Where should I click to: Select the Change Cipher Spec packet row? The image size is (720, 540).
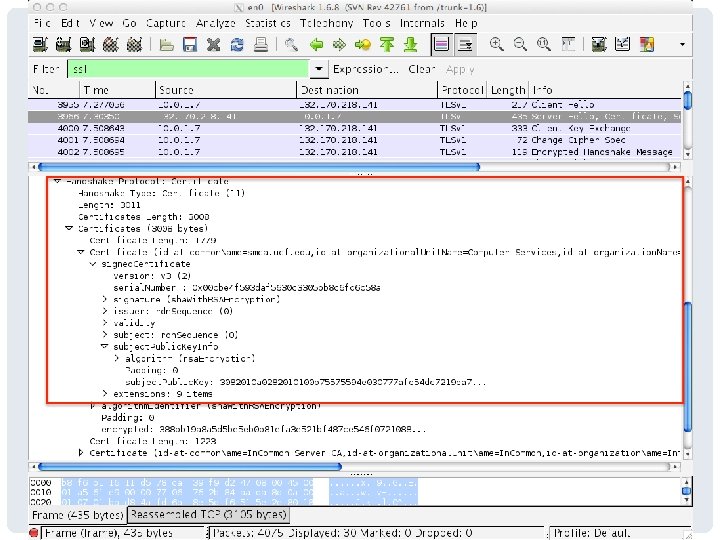(x=354, y=140)
